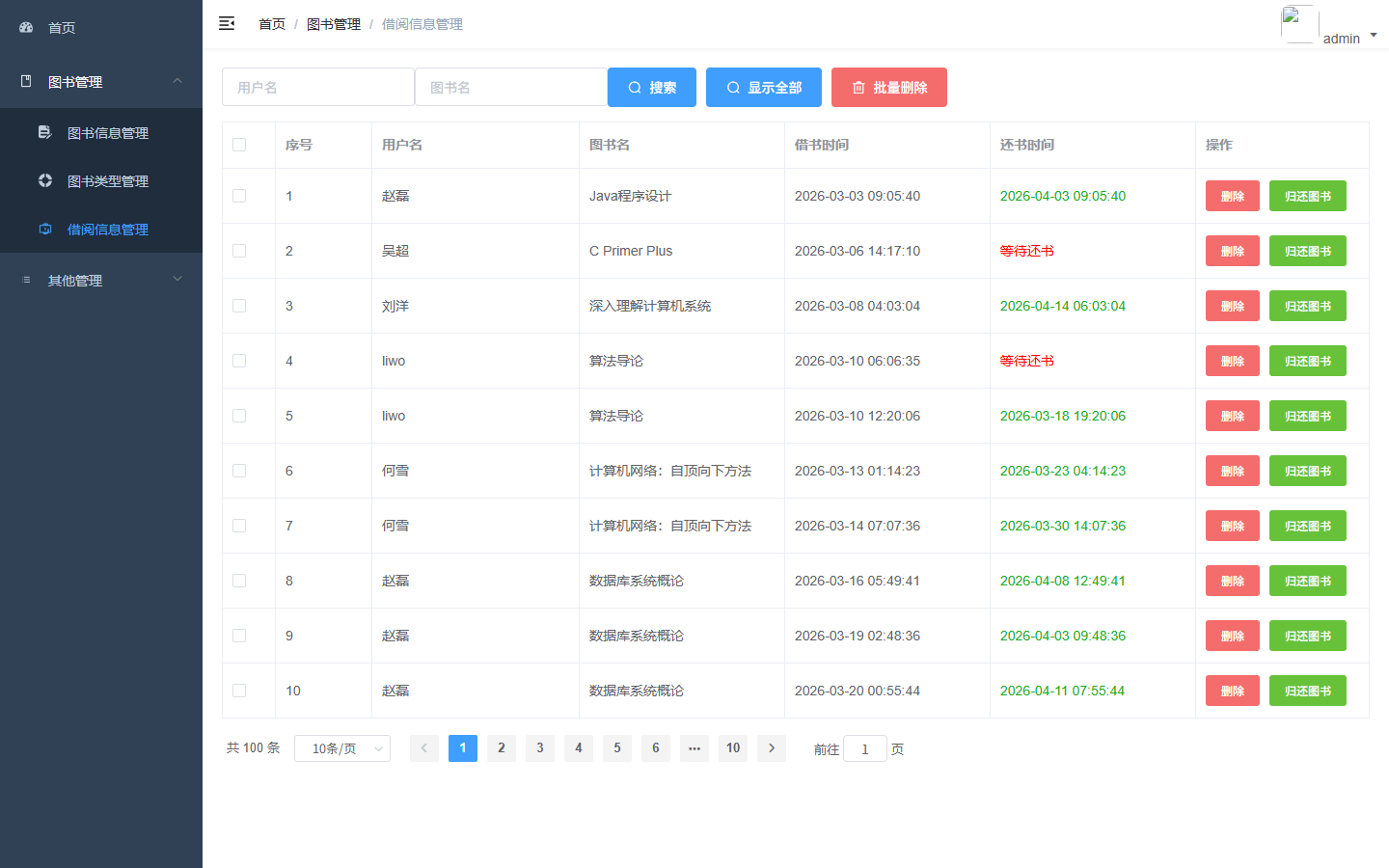Navigate to 首页 in the breadcrumb

point(272,24)
